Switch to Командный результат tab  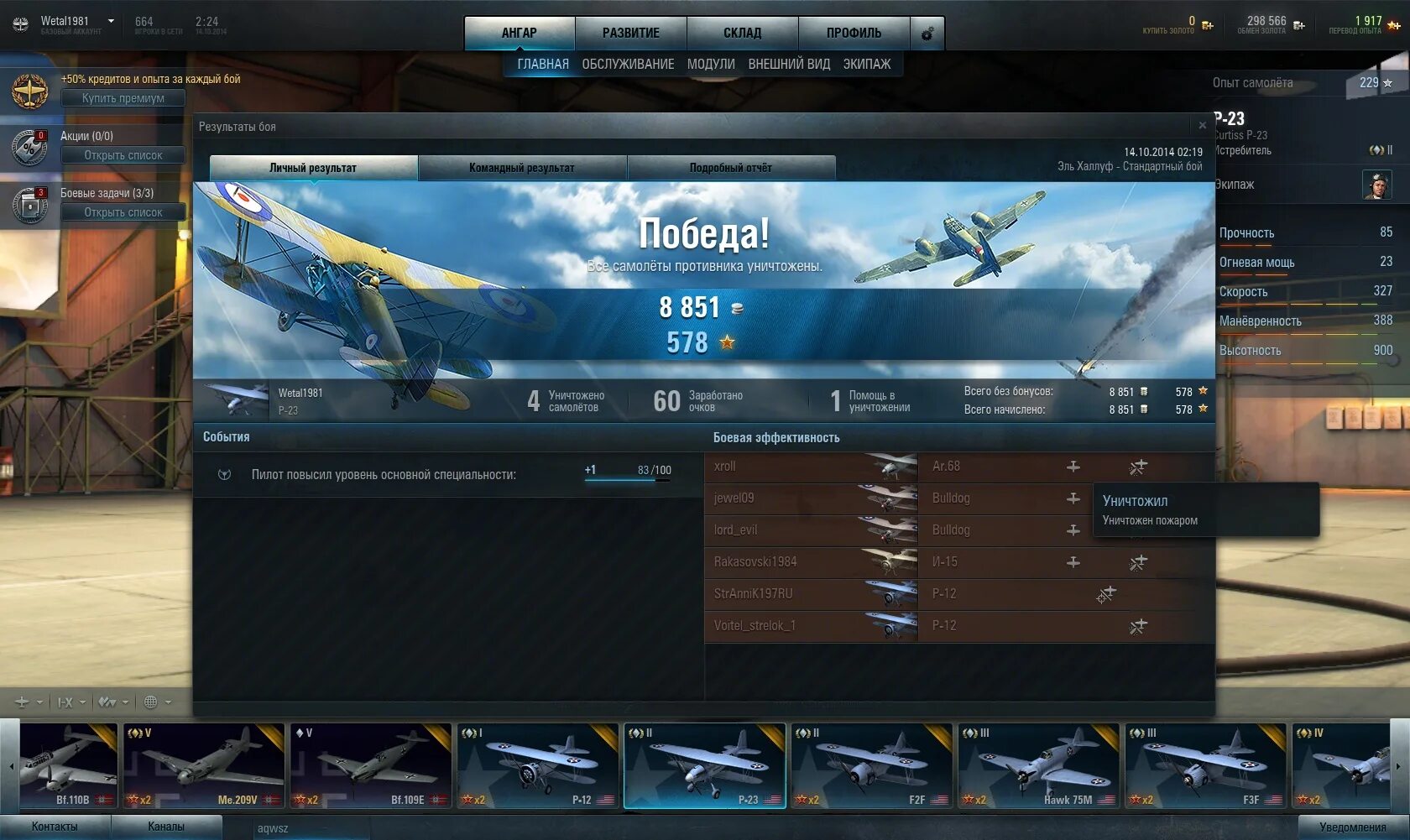(x=522, y=168)
